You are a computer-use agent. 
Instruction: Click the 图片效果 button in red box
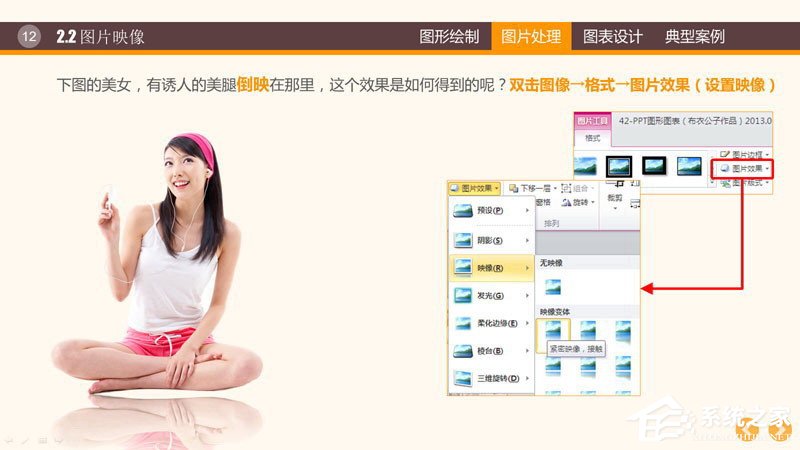coord(744,169)
